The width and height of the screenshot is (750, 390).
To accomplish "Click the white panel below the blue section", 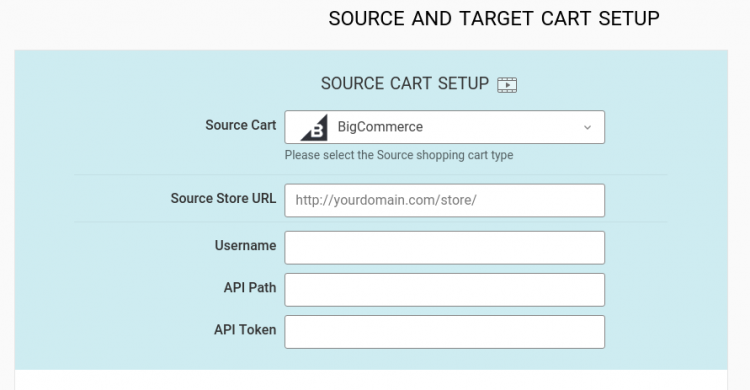I will (371, 380).
